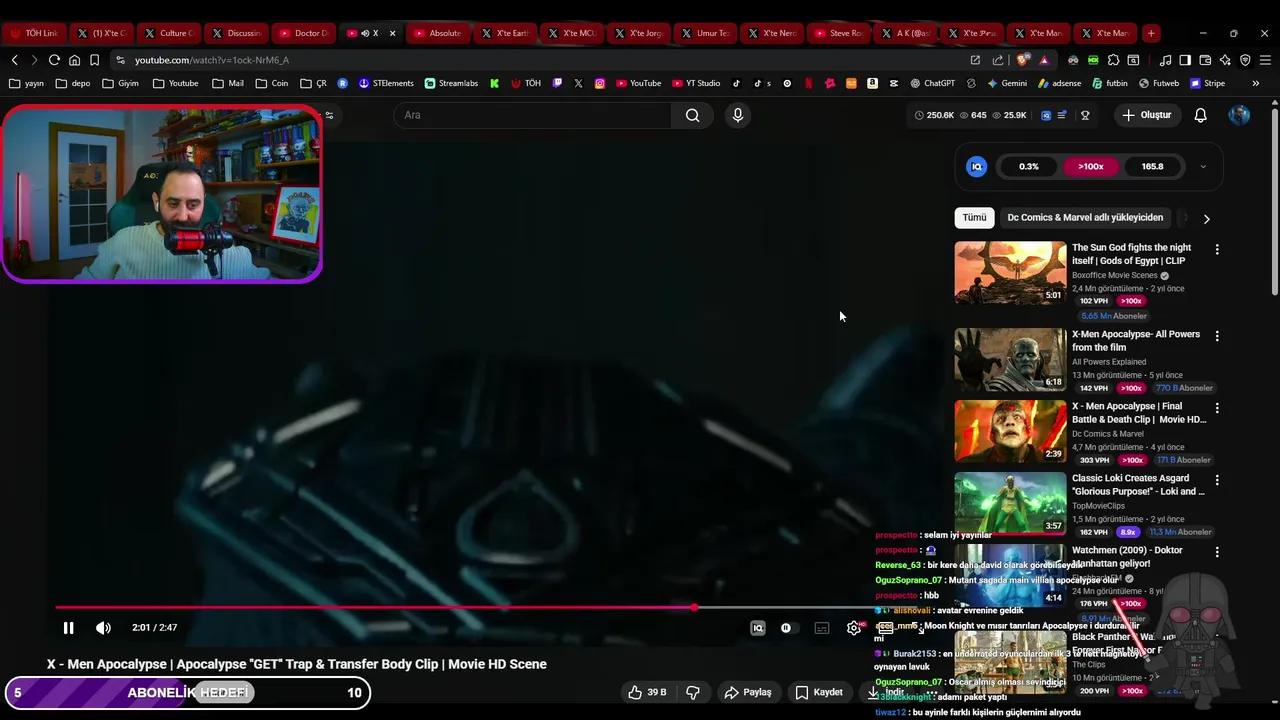Open the YT Studio bookmark
Screen dimensions: 1280x720
pos(694,84)
